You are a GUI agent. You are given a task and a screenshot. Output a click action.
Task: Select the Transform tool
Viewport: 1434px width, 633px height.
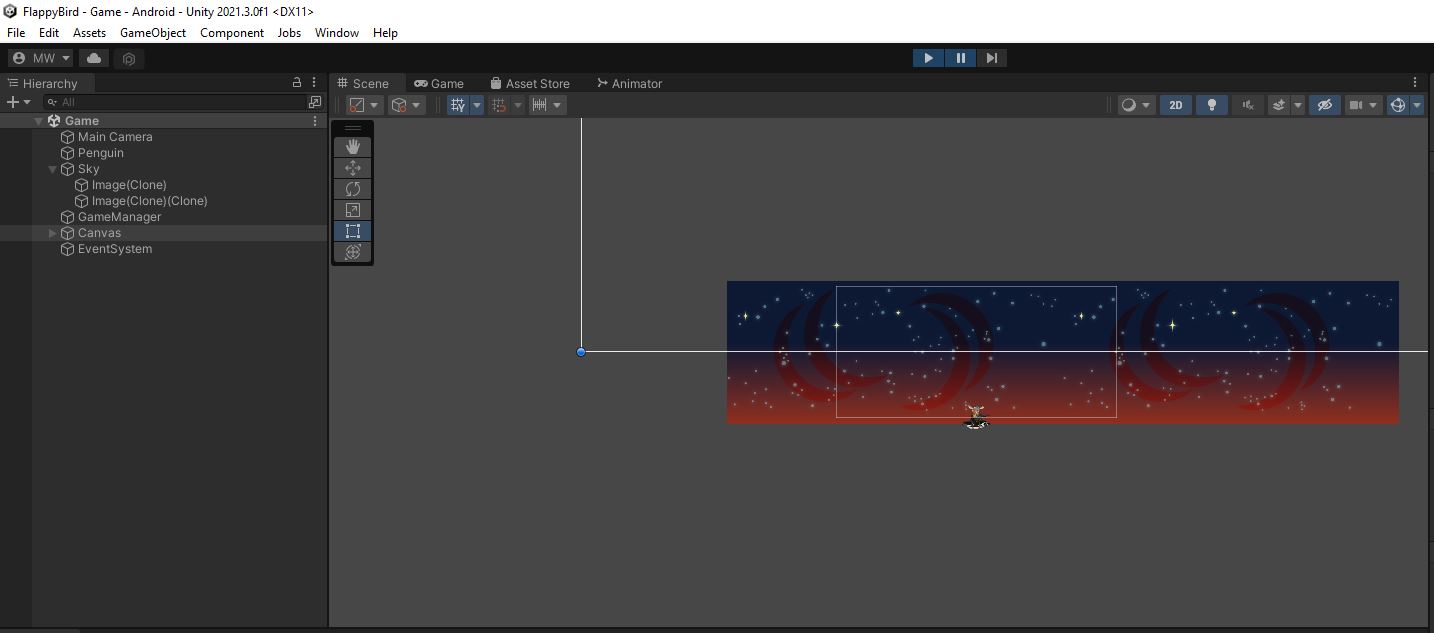click(352, 252)
